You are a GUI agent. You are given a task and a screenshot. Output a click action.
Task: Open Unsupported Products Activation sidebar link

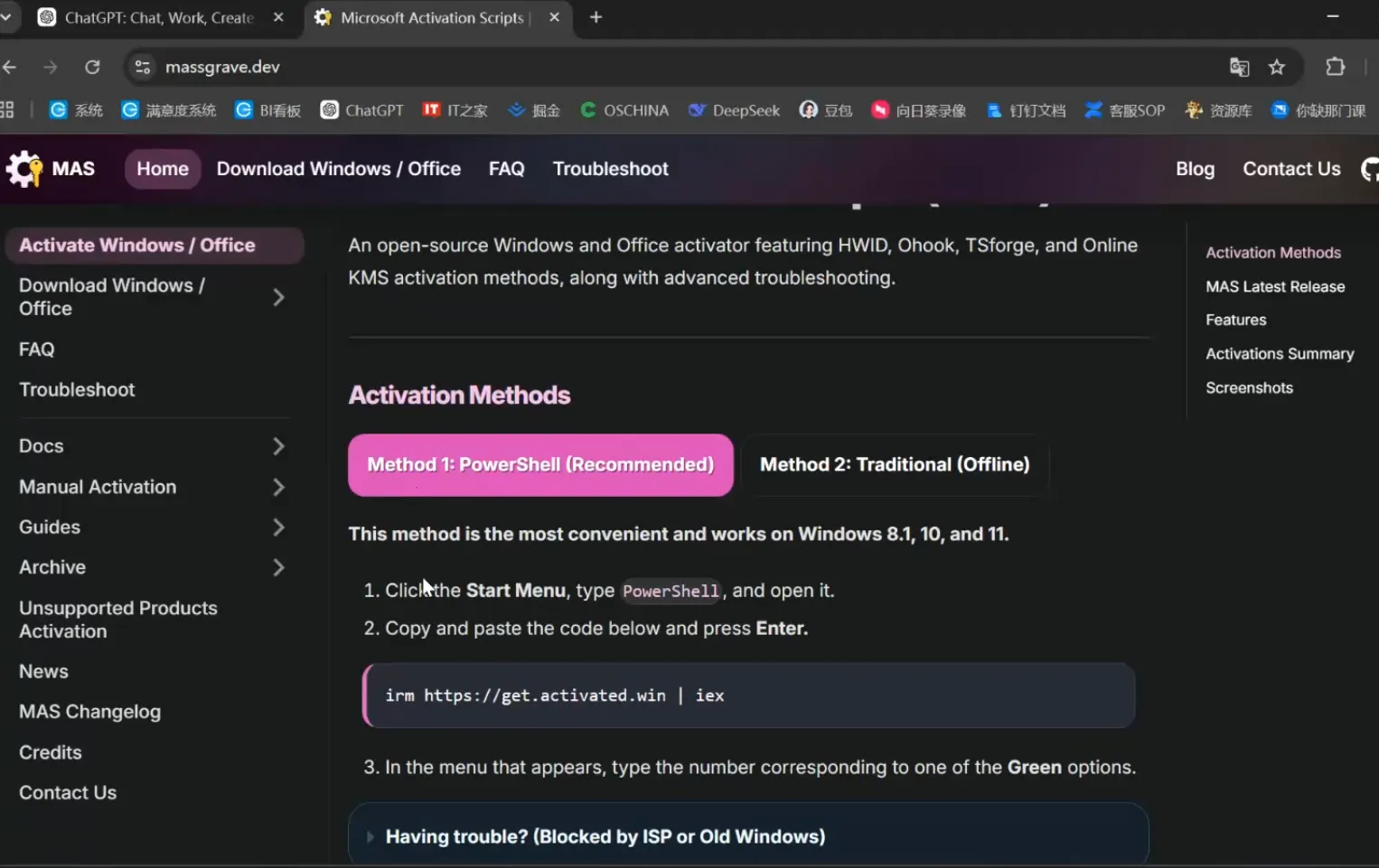point(118,620)
